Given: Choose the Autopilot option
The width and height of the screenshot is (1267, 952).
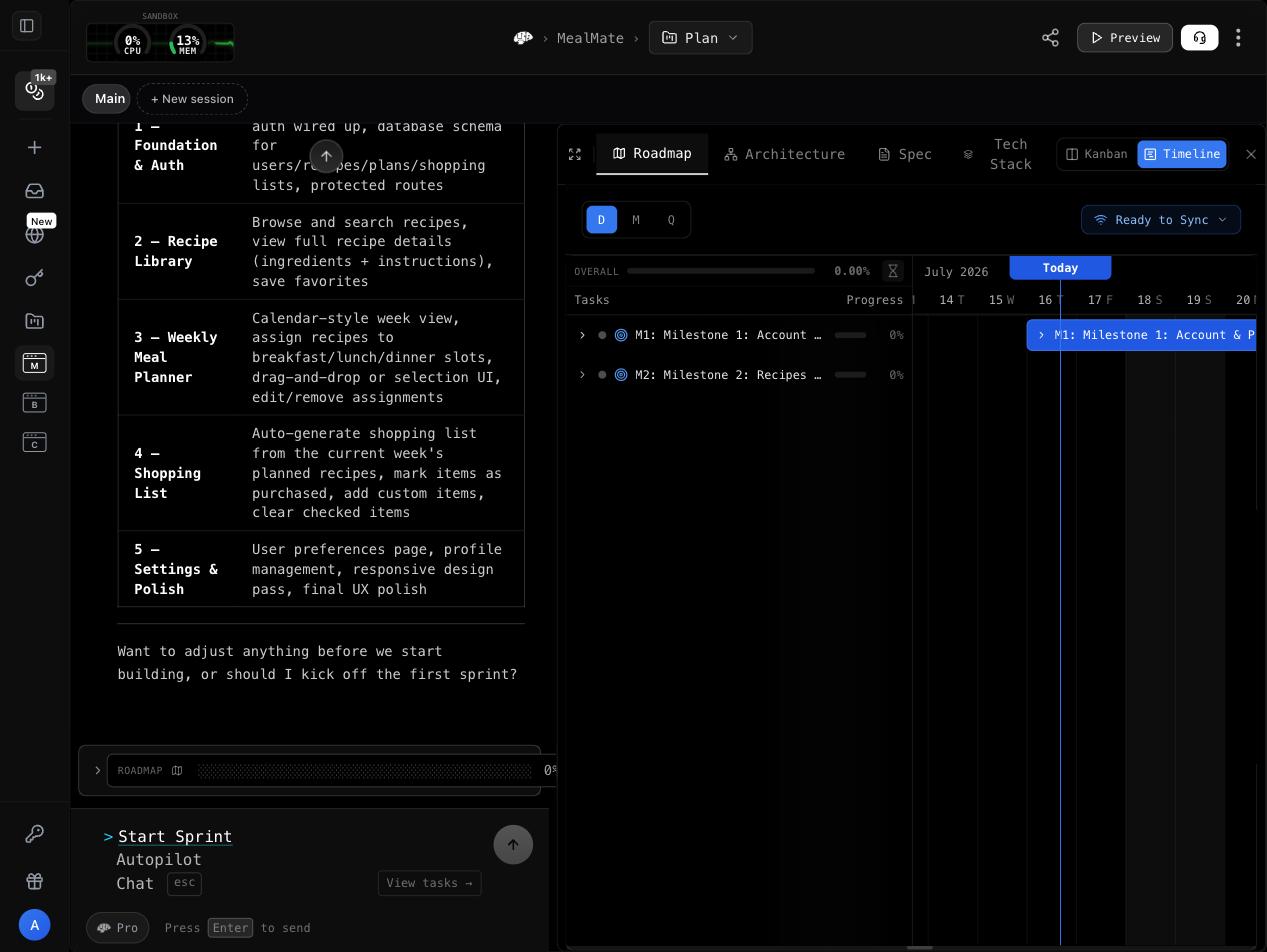Looking at the screenshot, I should tap(159, 860).
